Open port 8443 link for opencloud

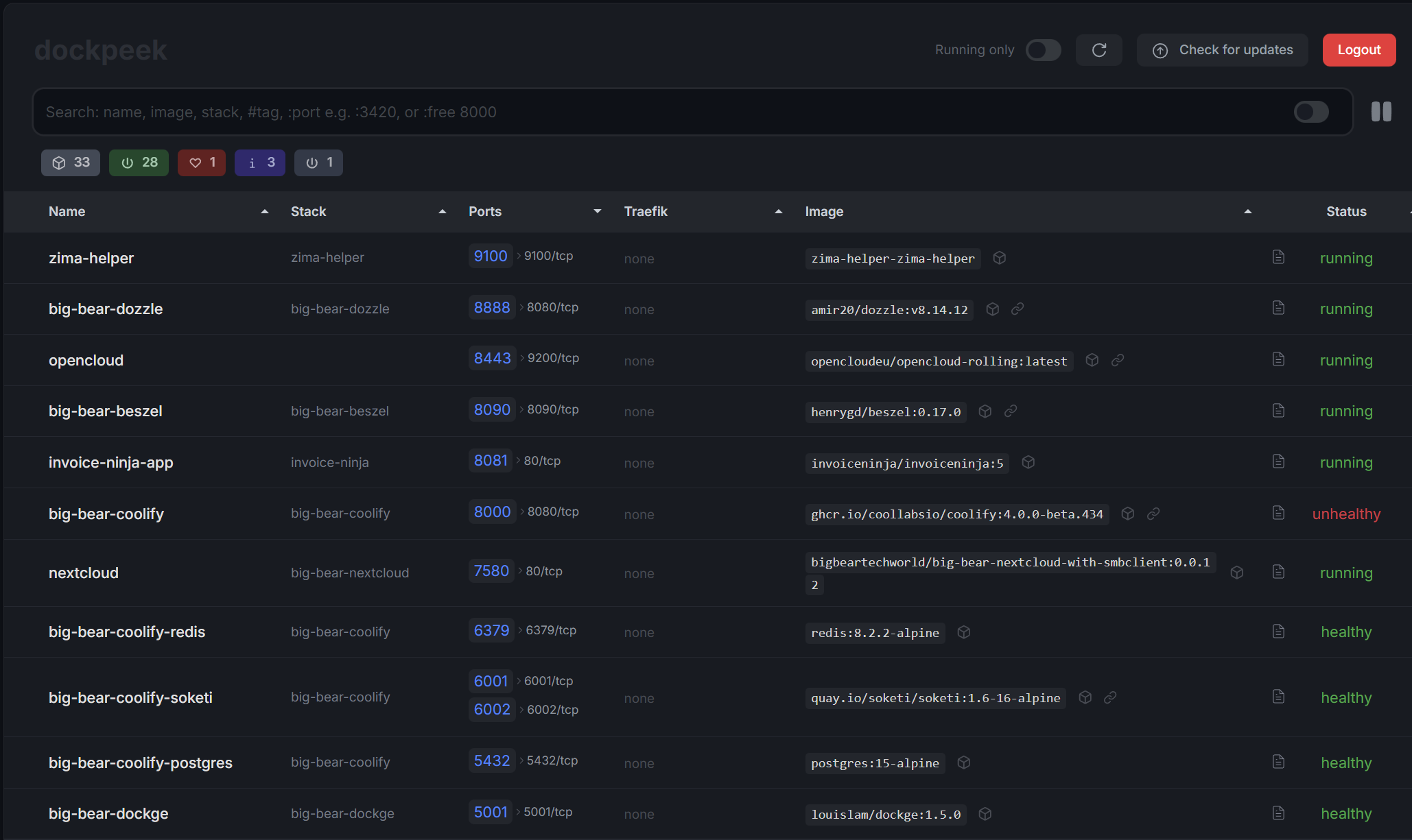tap(492, 359)
